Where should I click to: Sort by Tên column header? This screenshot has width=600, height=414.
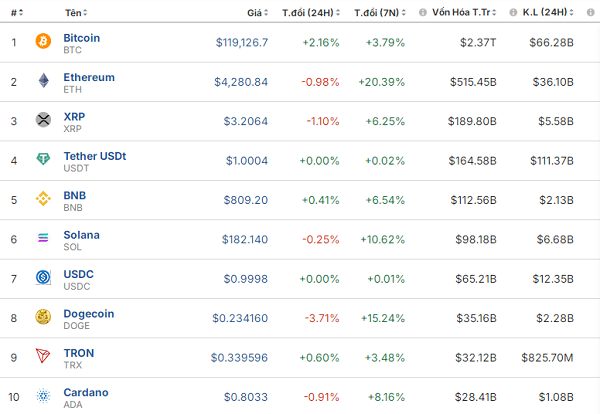pos(76,13)
